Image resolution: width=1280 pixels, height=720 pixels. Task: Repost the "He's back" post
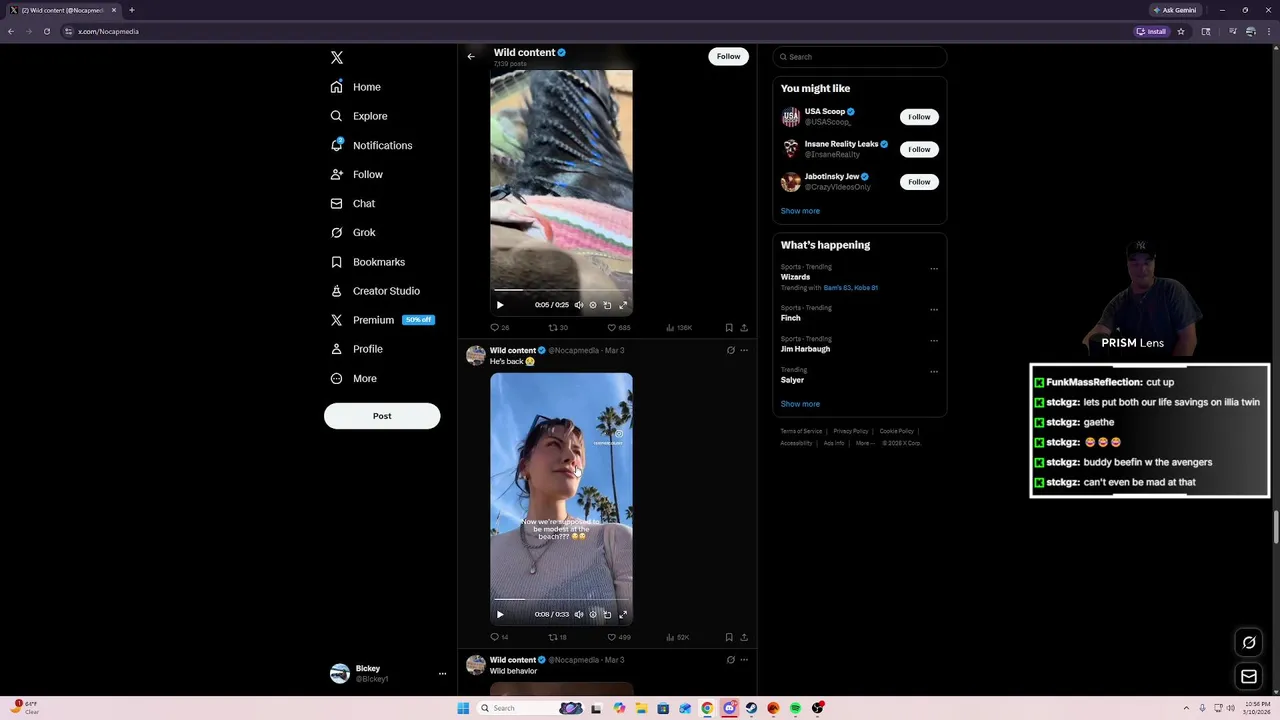[x=558, y=637]
